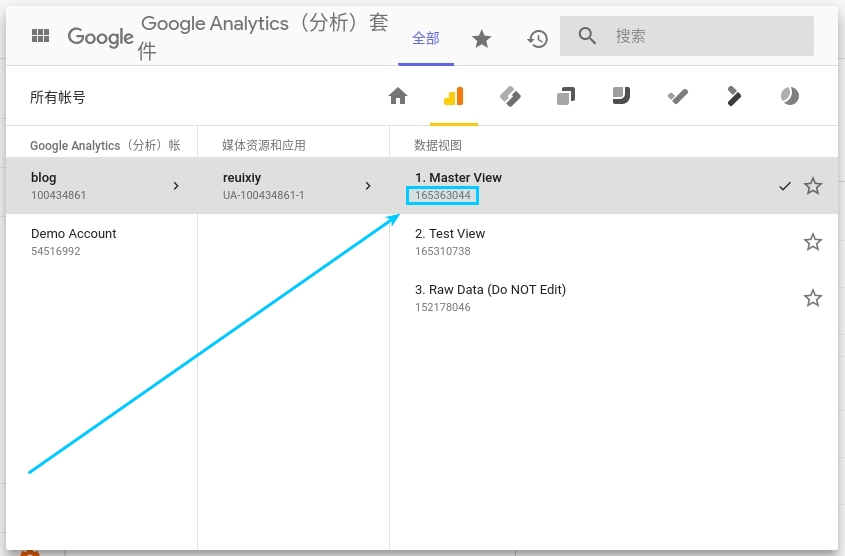Star the Master View
Image resolution: width=845 pixels, height=556 pixels.
point(813,186)
